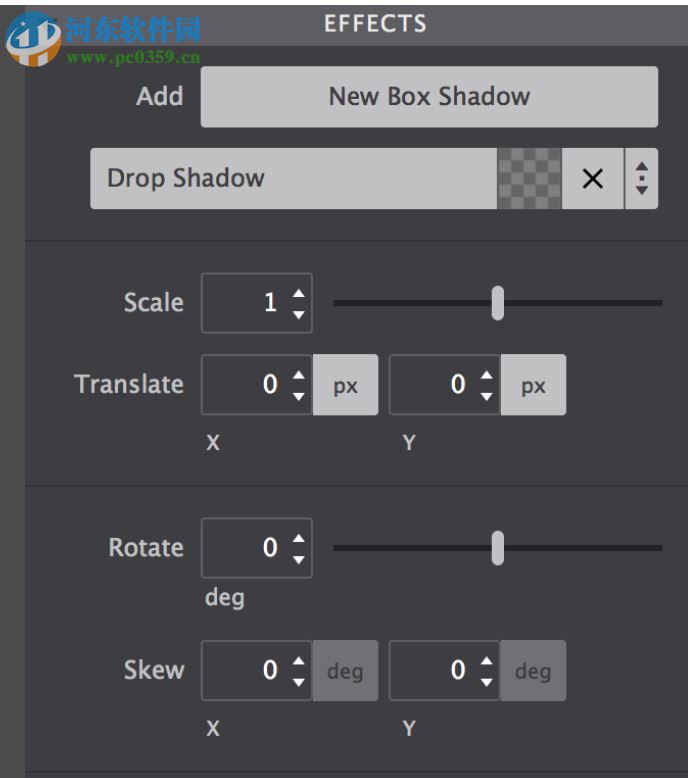Click the Scale slider handle
The height and width of the screenshot is (778, 688).
pos(498,302)
